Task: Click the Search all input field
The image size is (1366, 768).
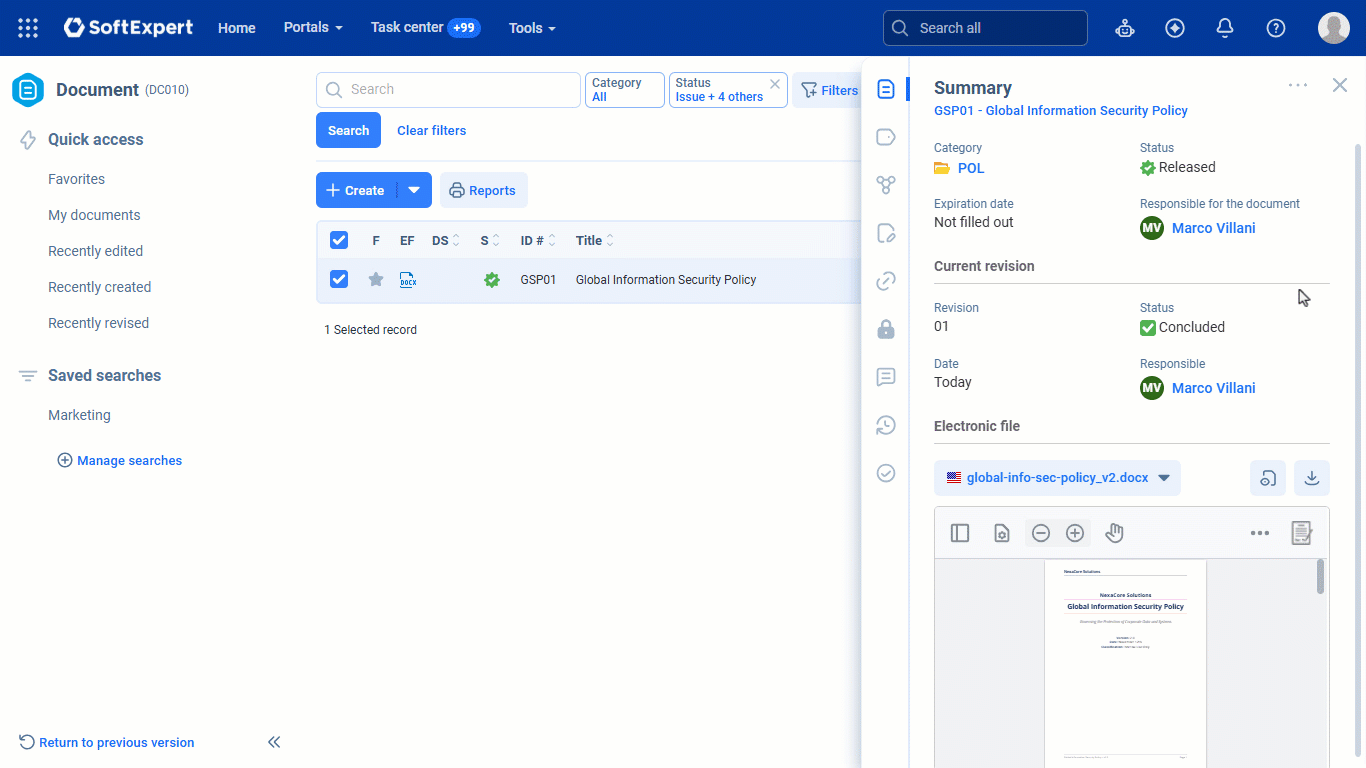Action: click(985, 28)
